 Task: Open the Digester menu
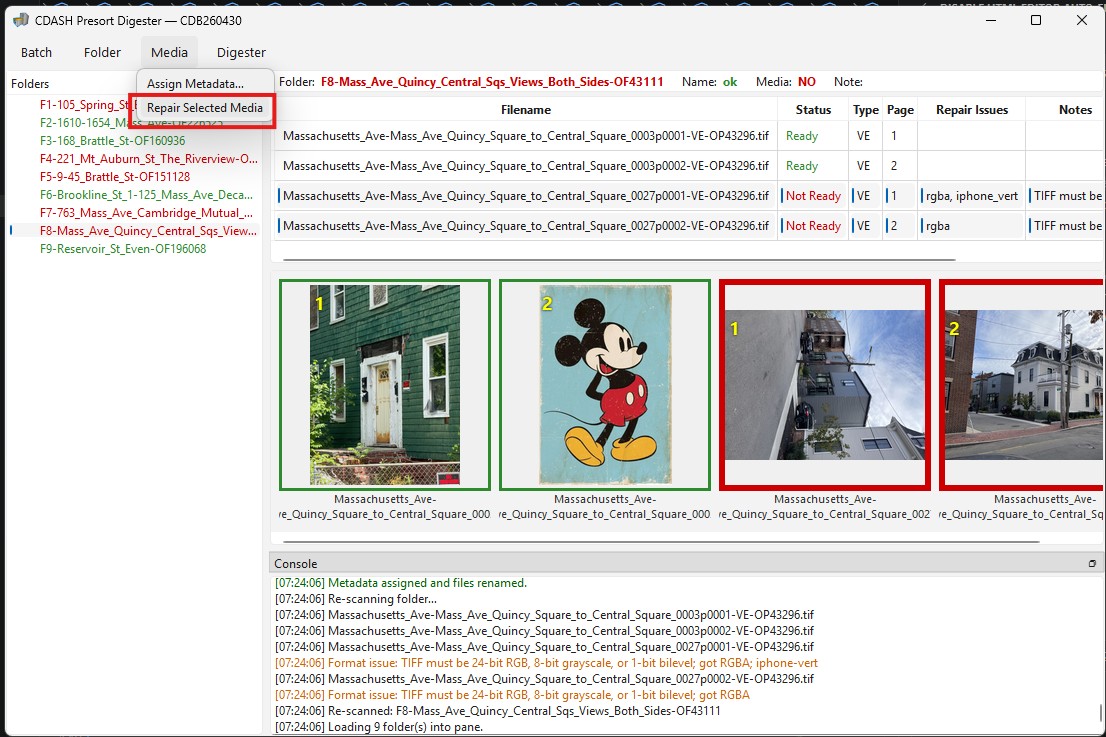coord(241,52)
